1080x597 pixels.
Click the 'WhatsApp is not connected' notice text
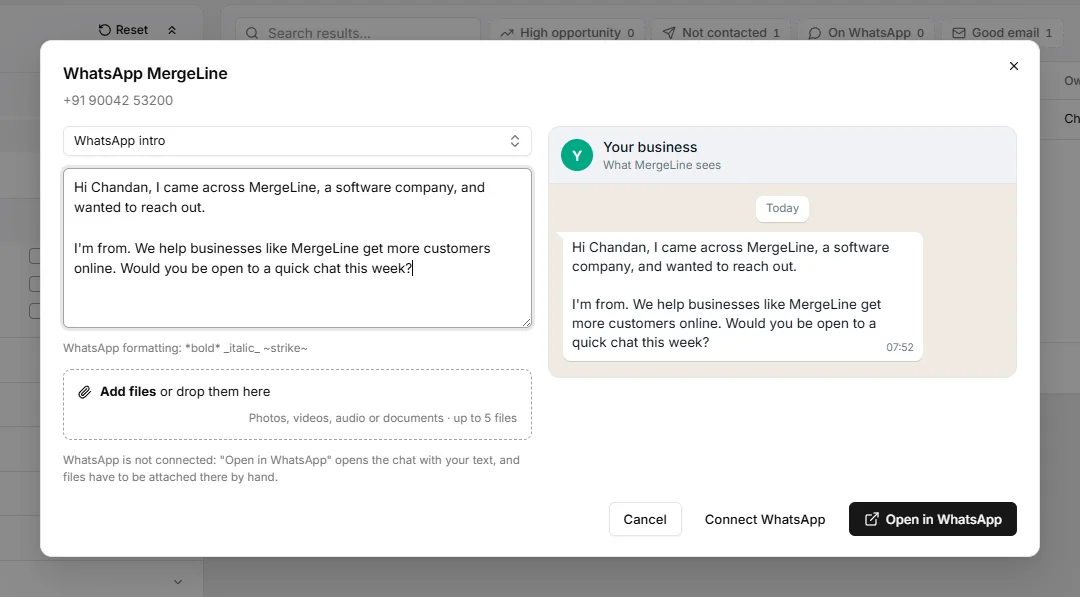(291, 468)
